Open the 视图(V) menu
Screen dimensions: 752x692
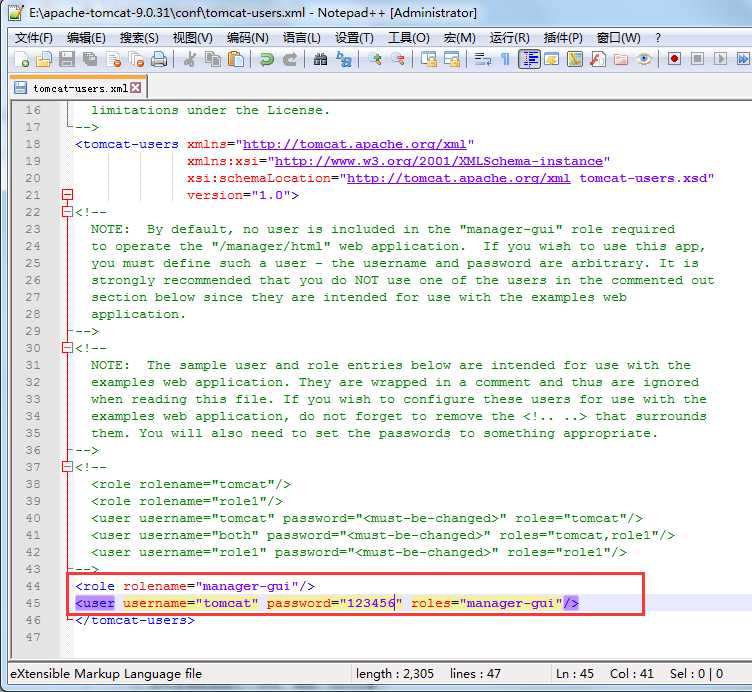(x=192, y=38)
